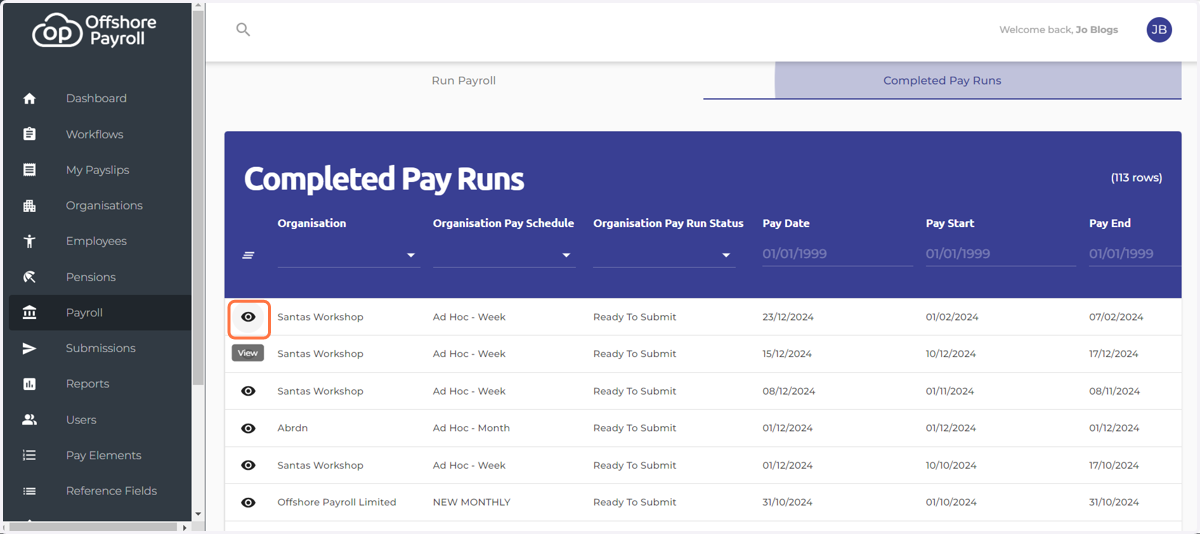View Santas Workshop pay run ending 17/10/2024

click(249, 465)
